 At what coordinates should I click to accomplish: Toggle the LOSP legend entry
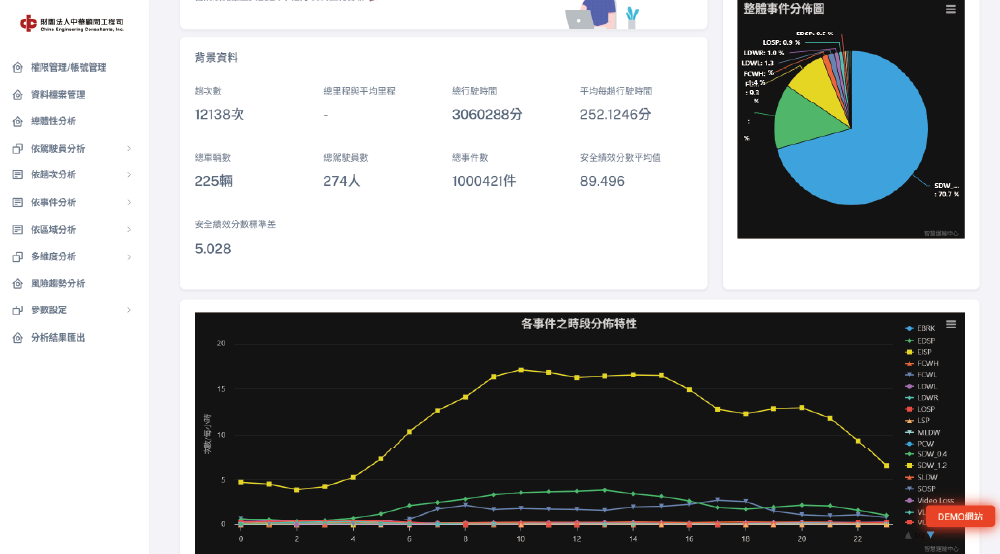(x=920, y=409)
